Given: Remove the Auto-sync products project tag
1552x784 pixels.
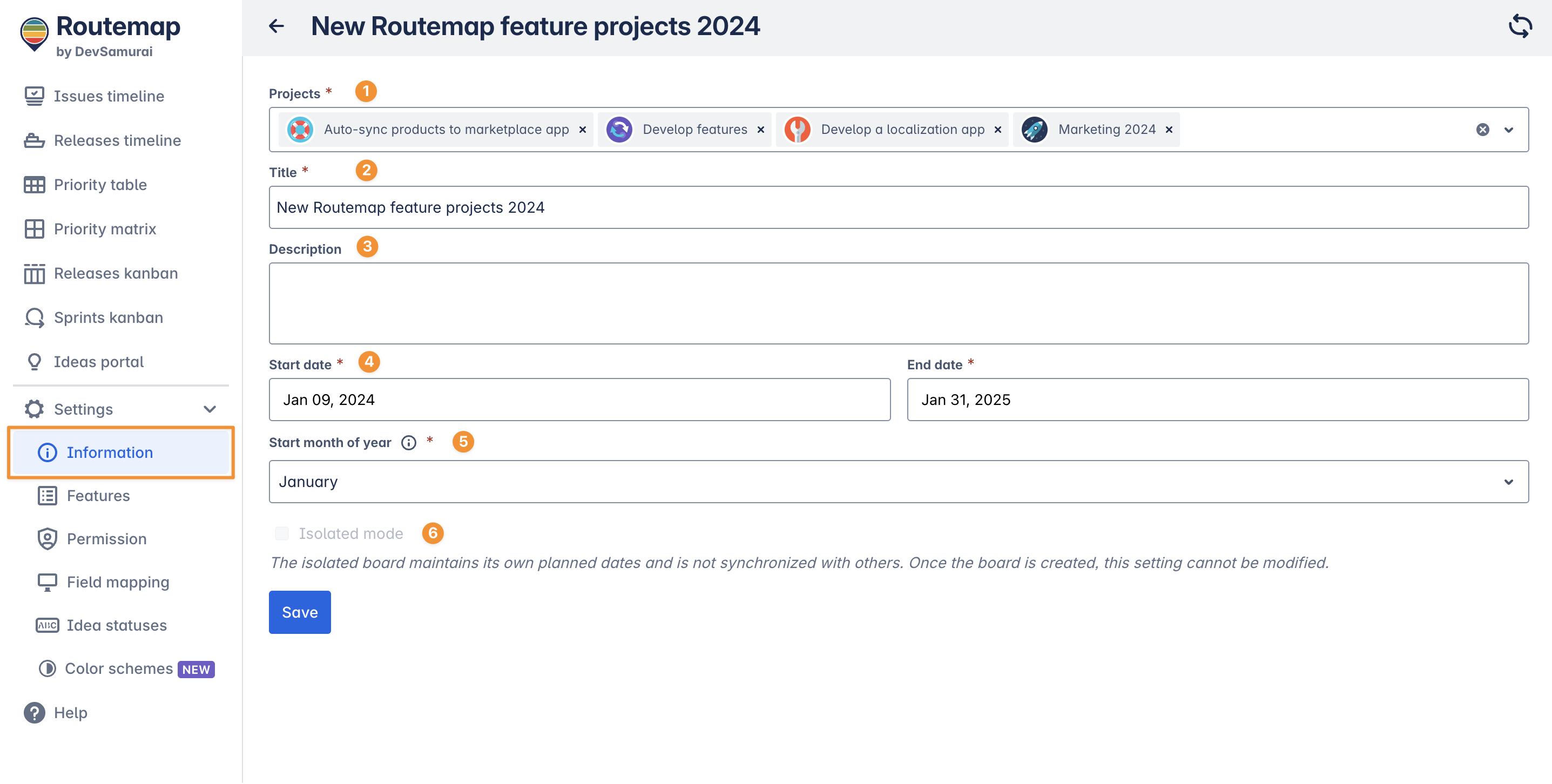Looking at the screenshot, I should point(583,130).
